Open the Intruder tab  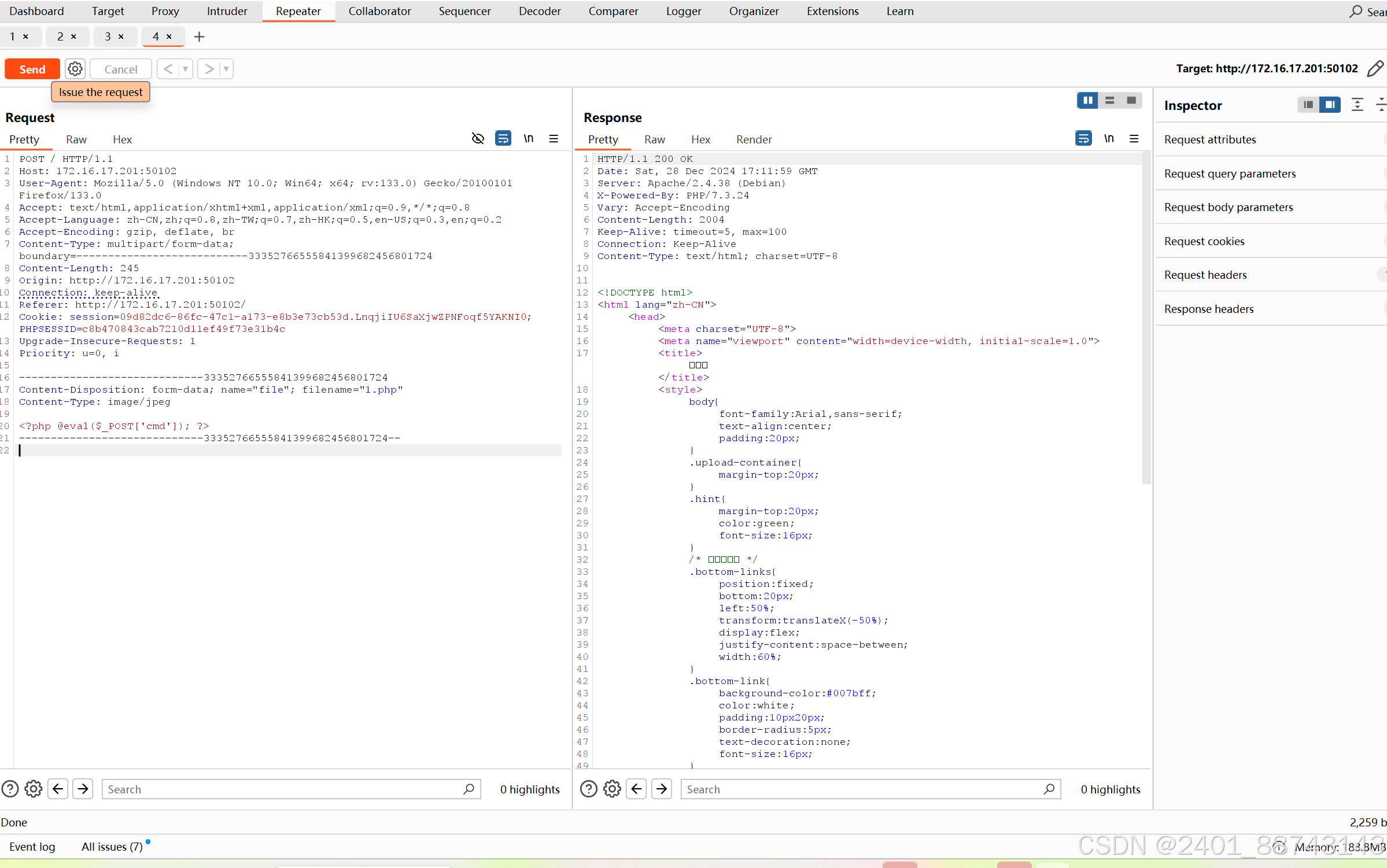click(x=227, y=11)
